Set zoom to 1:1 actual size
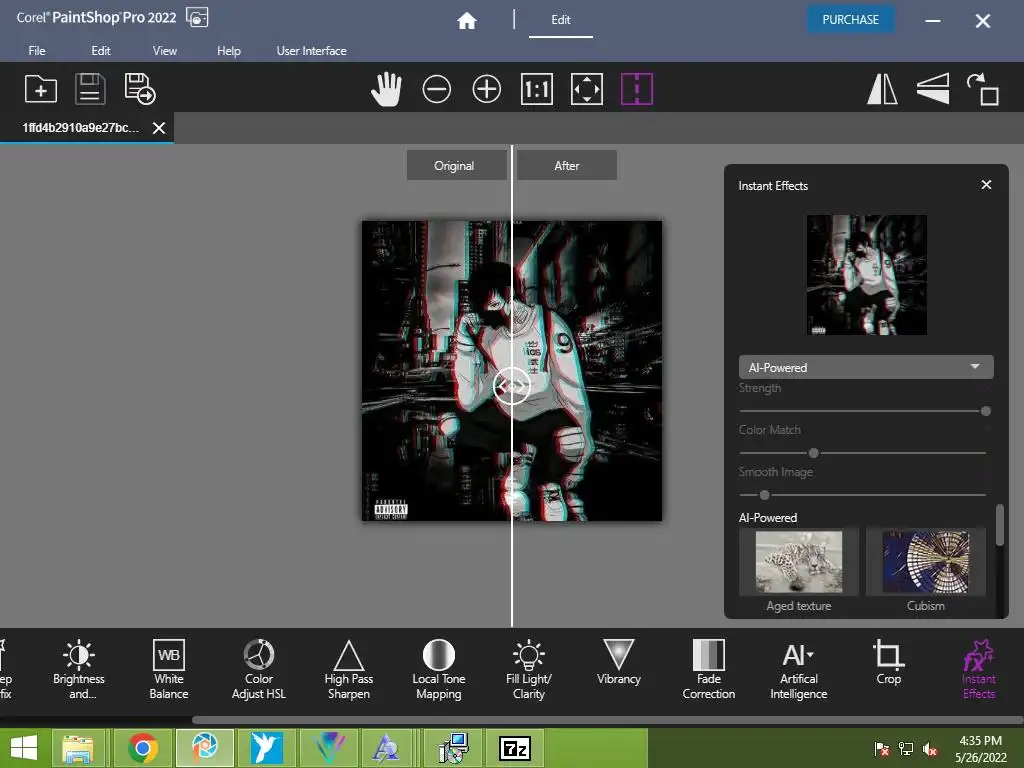This screenshot has width=1024, height=768. (x=537, y=89)
